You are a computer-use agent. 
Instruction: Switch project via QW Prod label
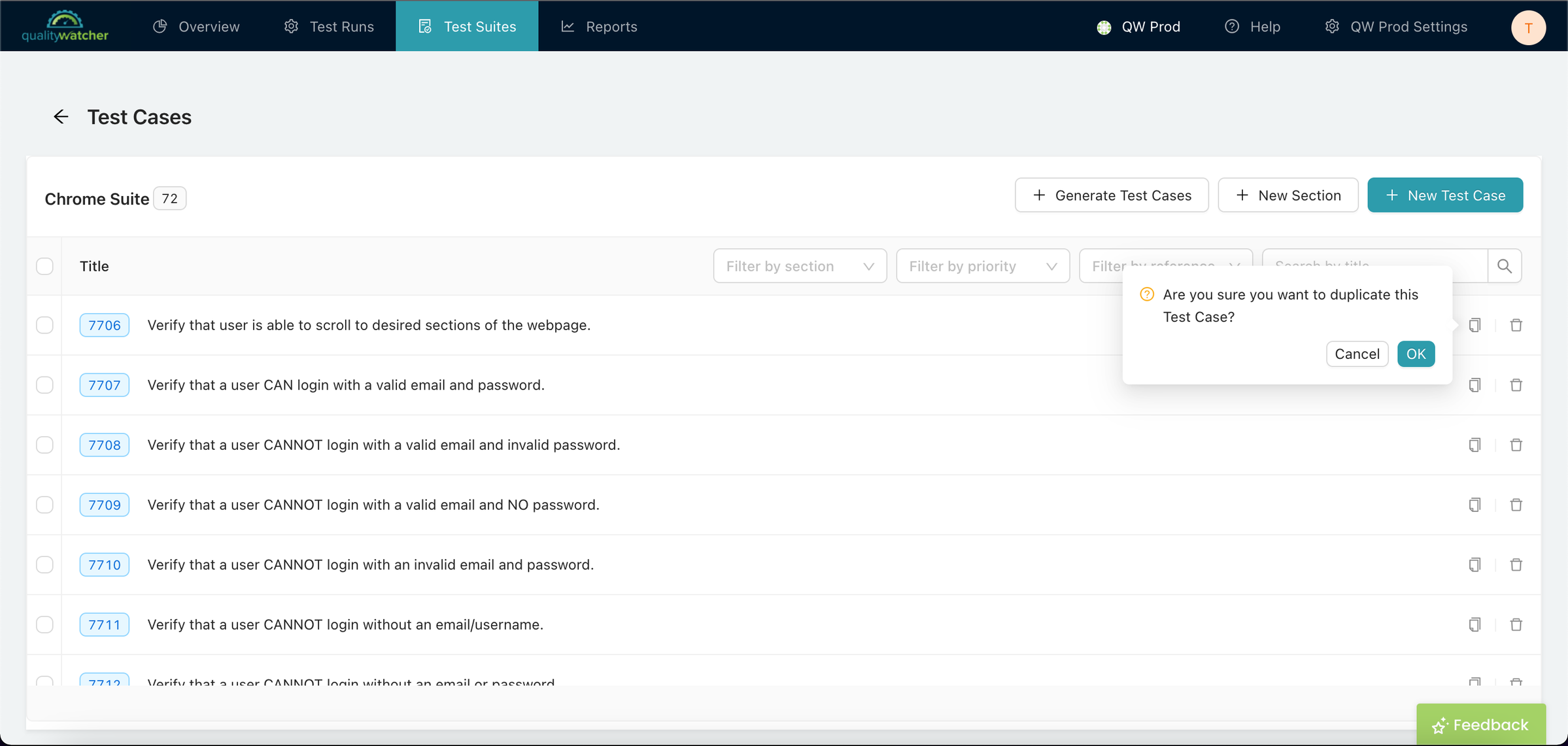[1151, 27]
